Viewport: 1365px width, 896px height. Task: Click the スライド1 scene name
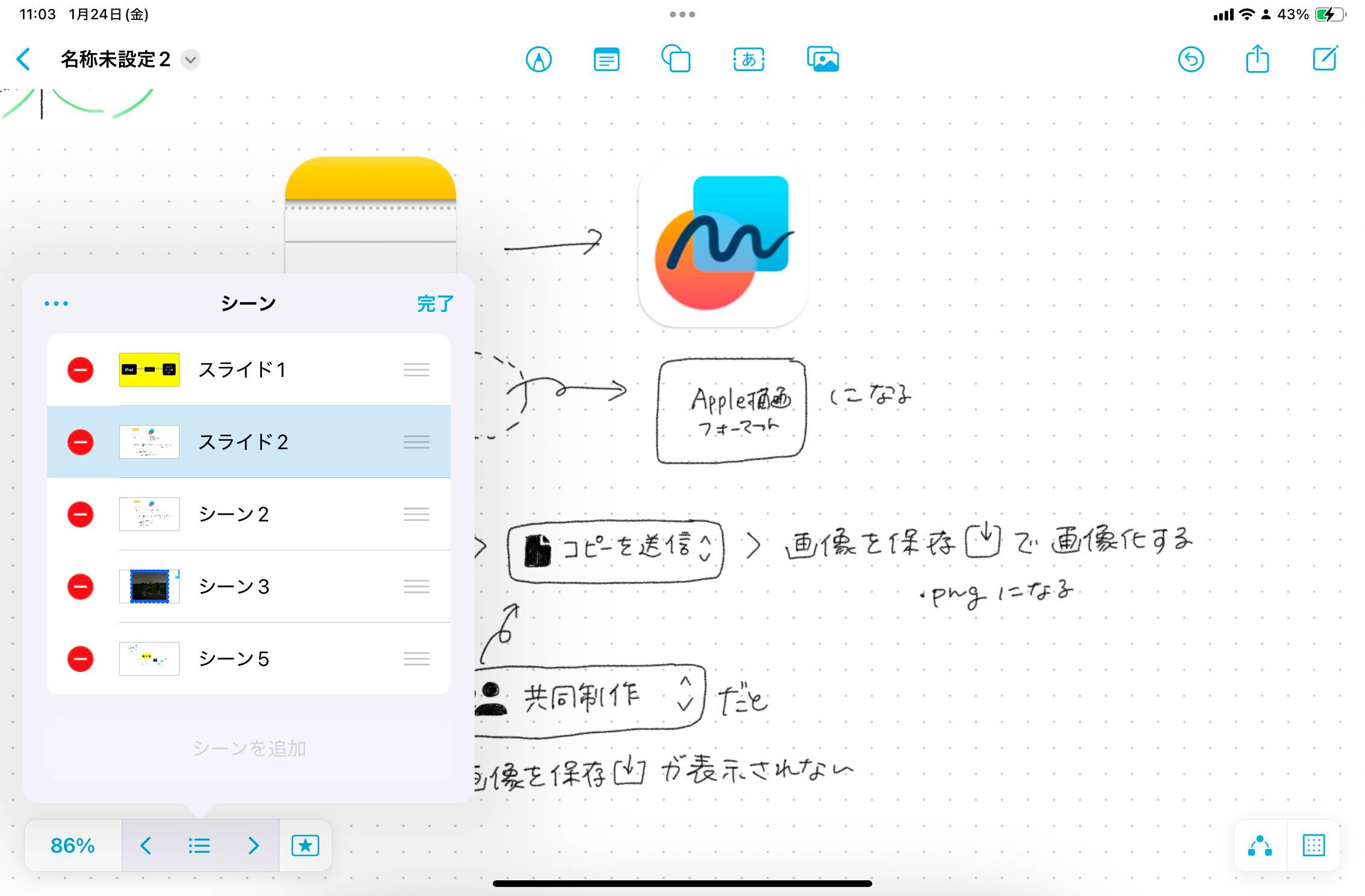click(x=242, y=370)
